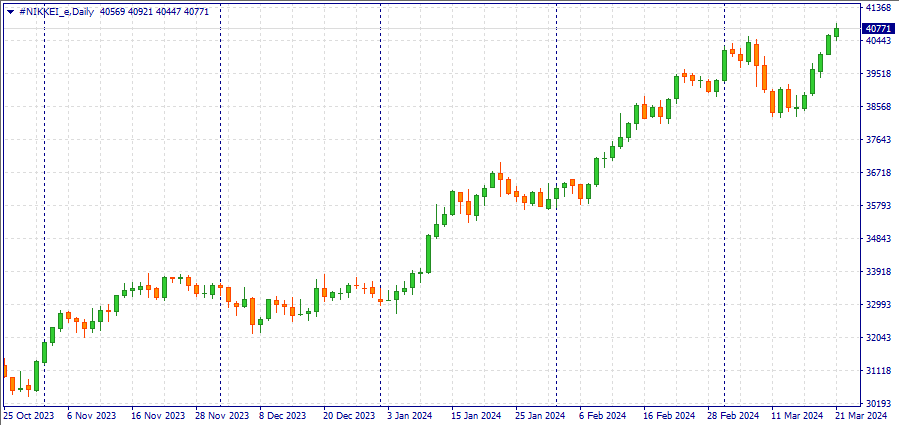Select the 32993 price axis label
This screenshot has height=425, width=899.
tap(878, 305)
